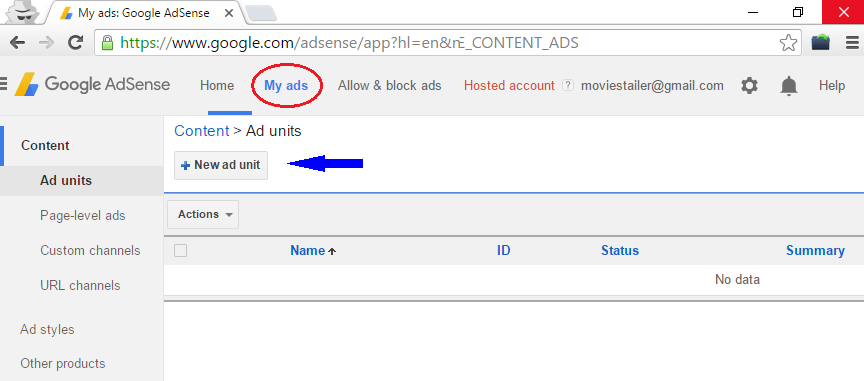Open the My ads tab
The width and height of the screenshot is (864, 381).
[x=286, y=85]
